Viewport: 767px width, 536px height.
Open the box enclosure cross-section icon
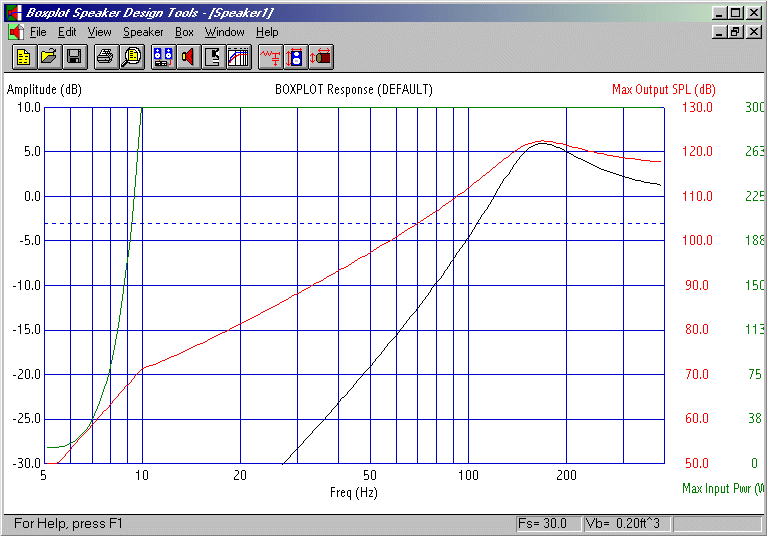214,57
